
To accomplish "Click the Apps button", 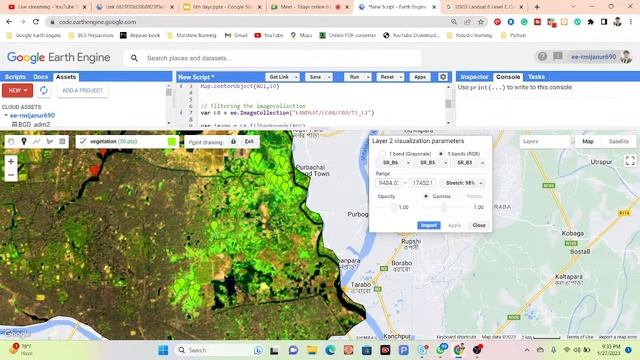I will pos(420,77).
